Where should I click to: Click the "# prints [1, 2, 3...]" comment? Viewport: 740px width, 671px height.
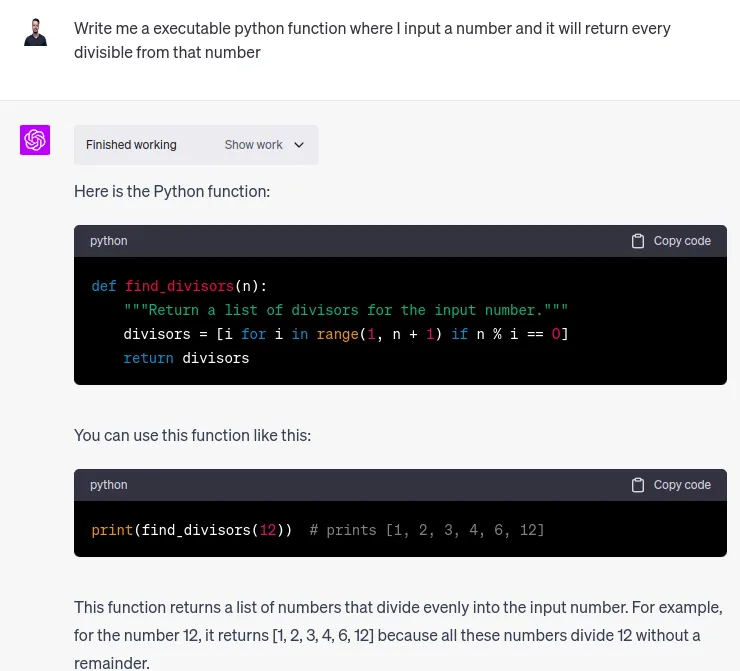(427, 530)
